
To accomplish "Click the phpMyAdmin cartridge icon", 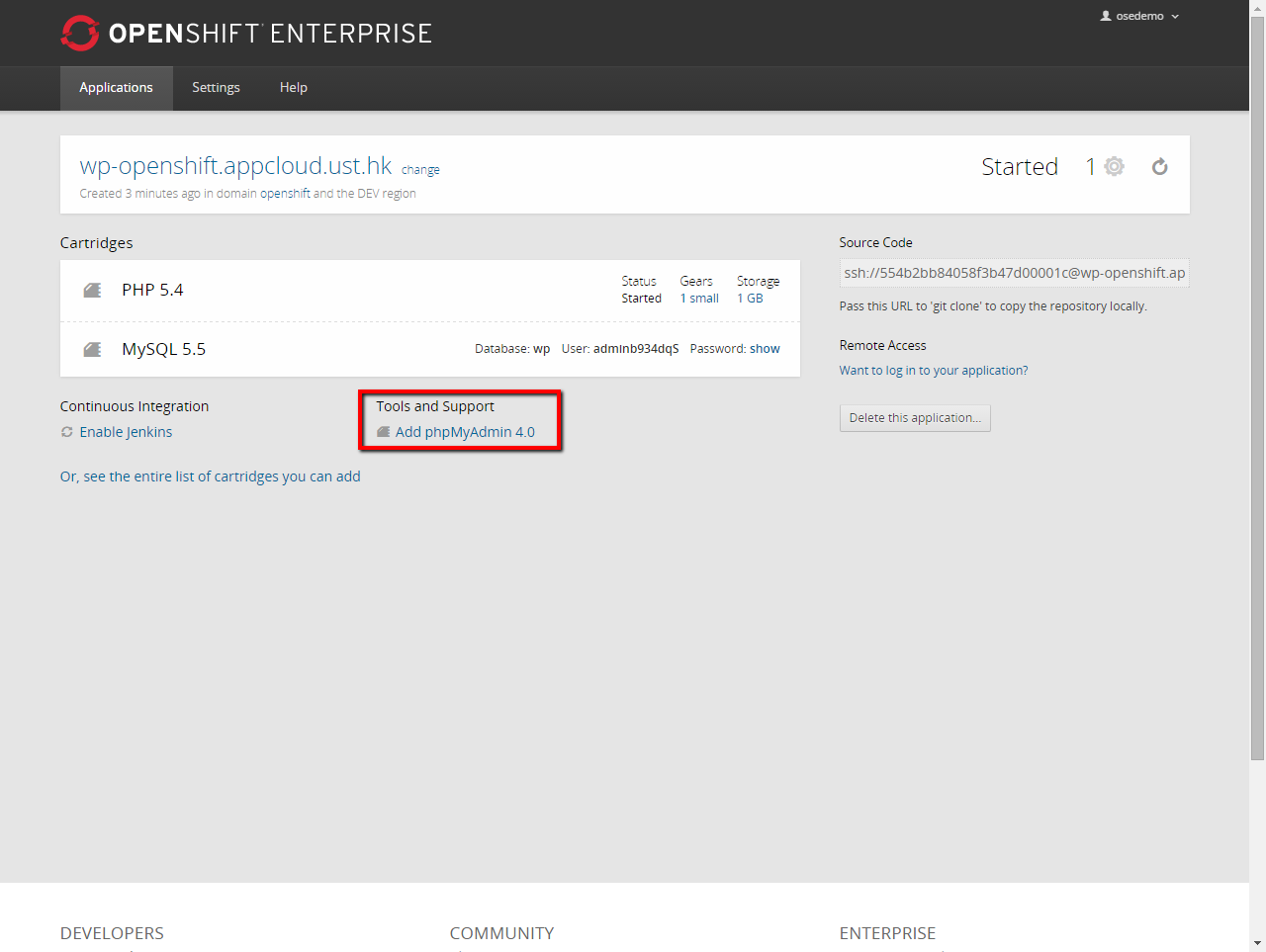I will click(384, 432).
